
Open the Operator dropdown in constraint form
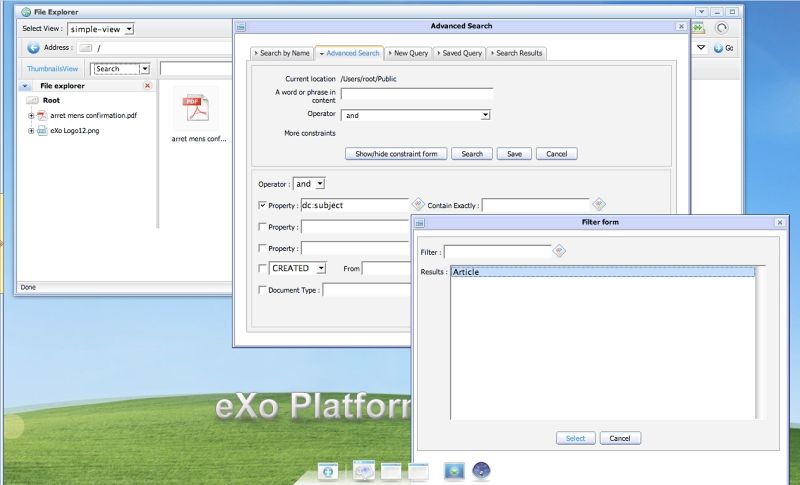point(309,184)
